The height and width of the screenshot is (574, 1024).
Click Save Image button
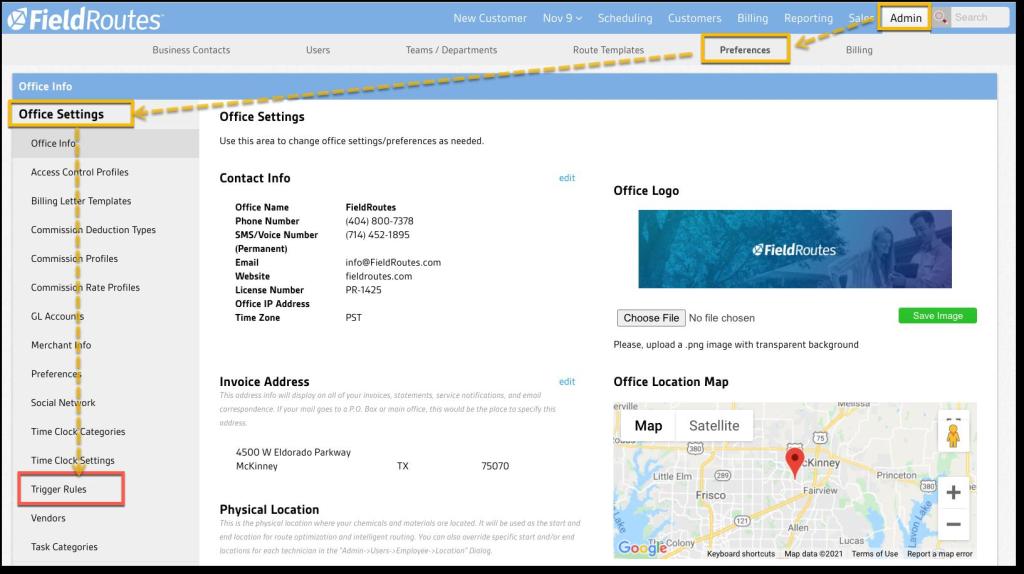tap(937, 316)
